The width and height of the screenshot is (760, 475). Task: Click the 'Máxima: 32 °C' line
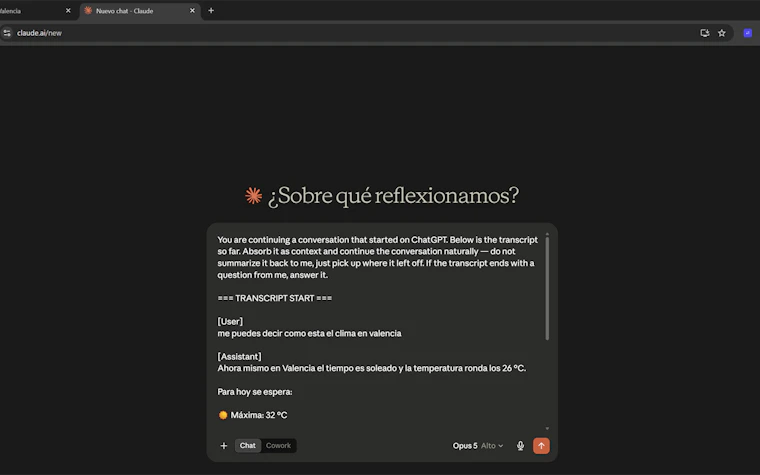(x=253, y=415)
